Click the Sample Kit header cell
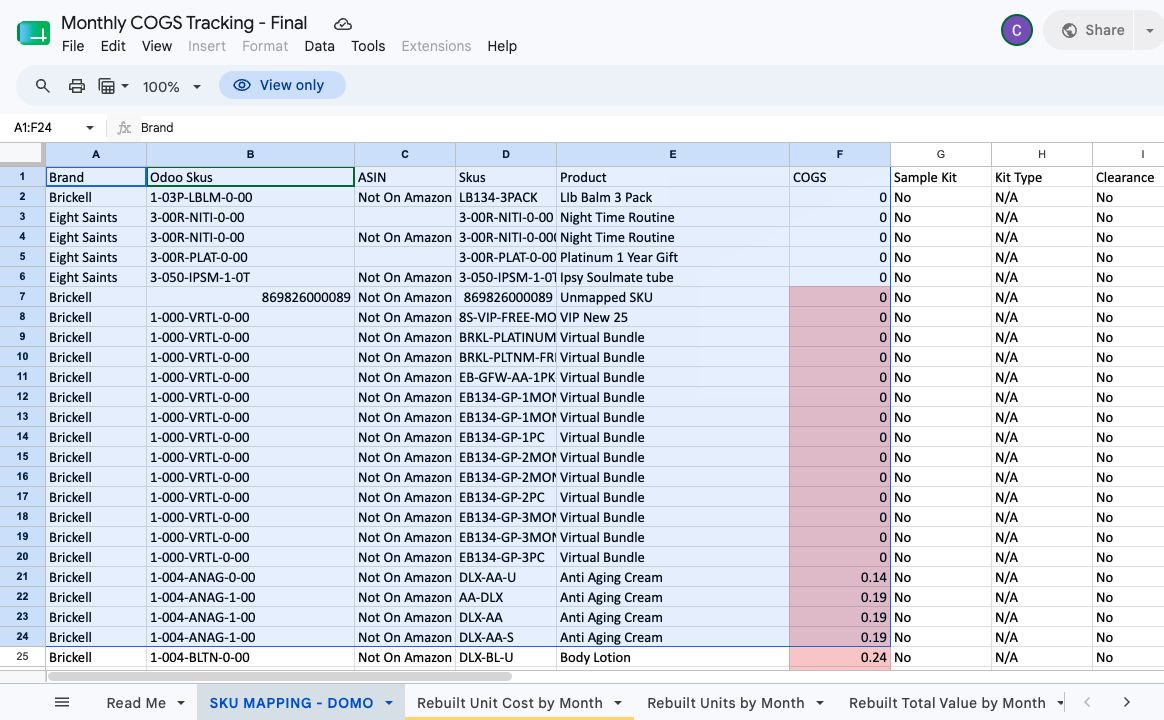 941,177
